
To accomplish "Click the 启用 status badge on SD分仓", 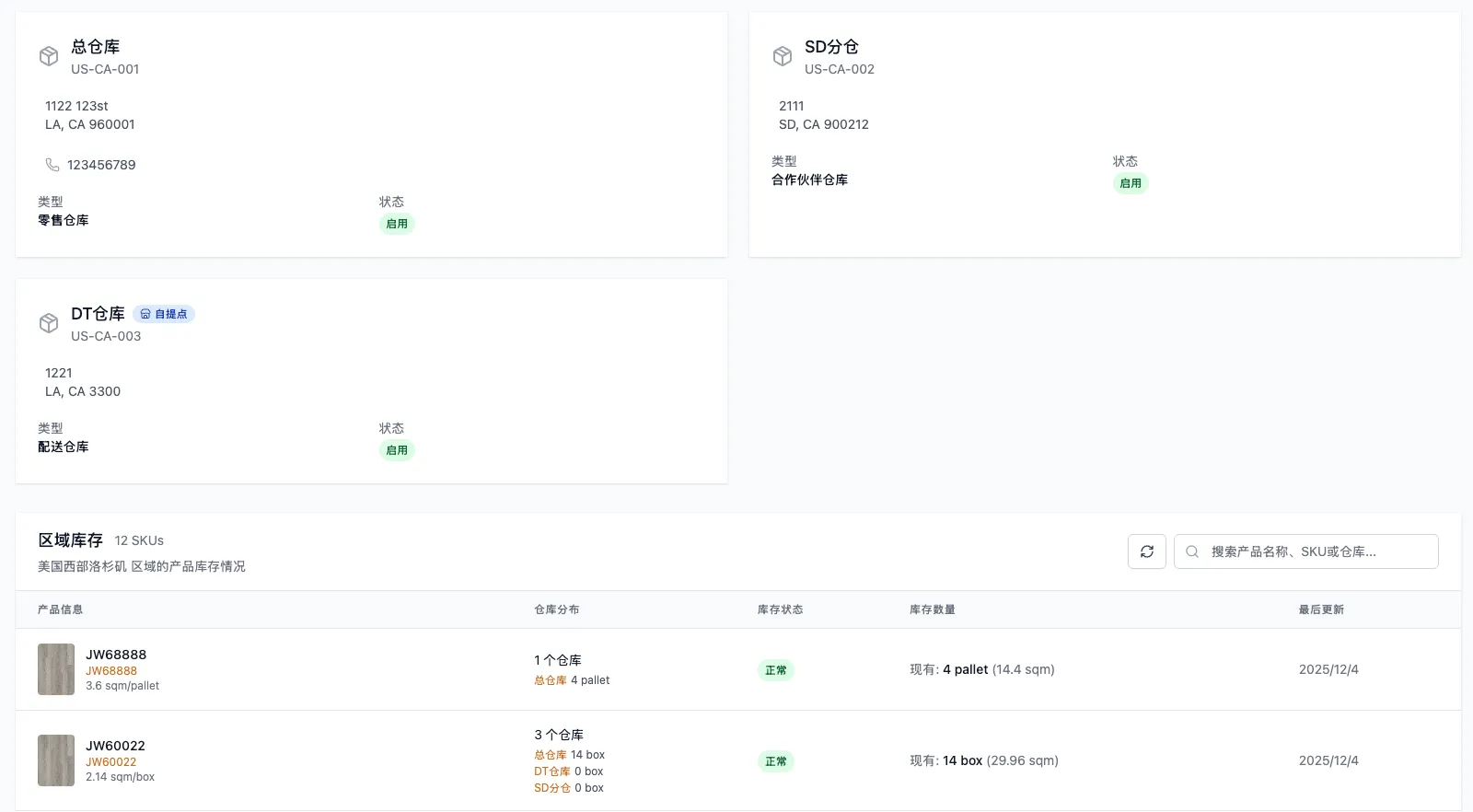I will click(1131, 183).
